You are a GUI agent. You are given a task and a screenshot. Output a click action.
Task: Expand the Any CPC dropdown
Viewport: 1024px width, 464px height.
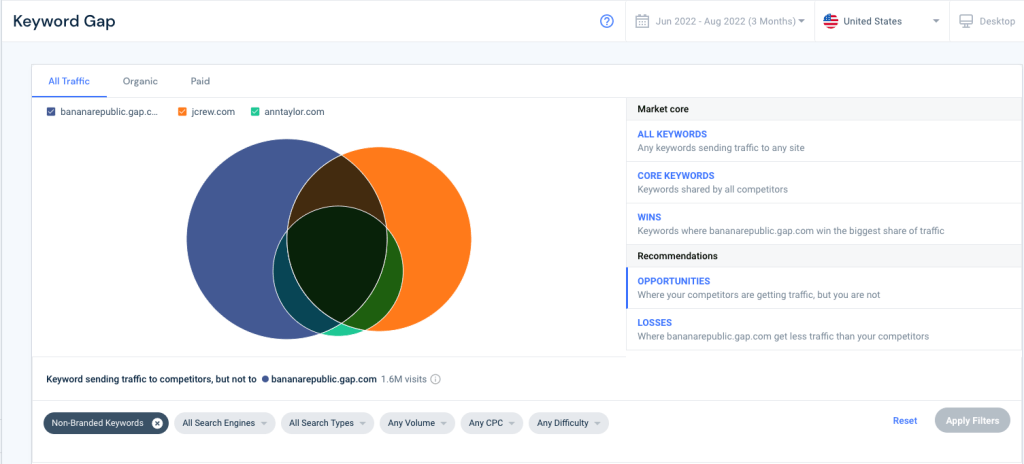tap(492, 423)
